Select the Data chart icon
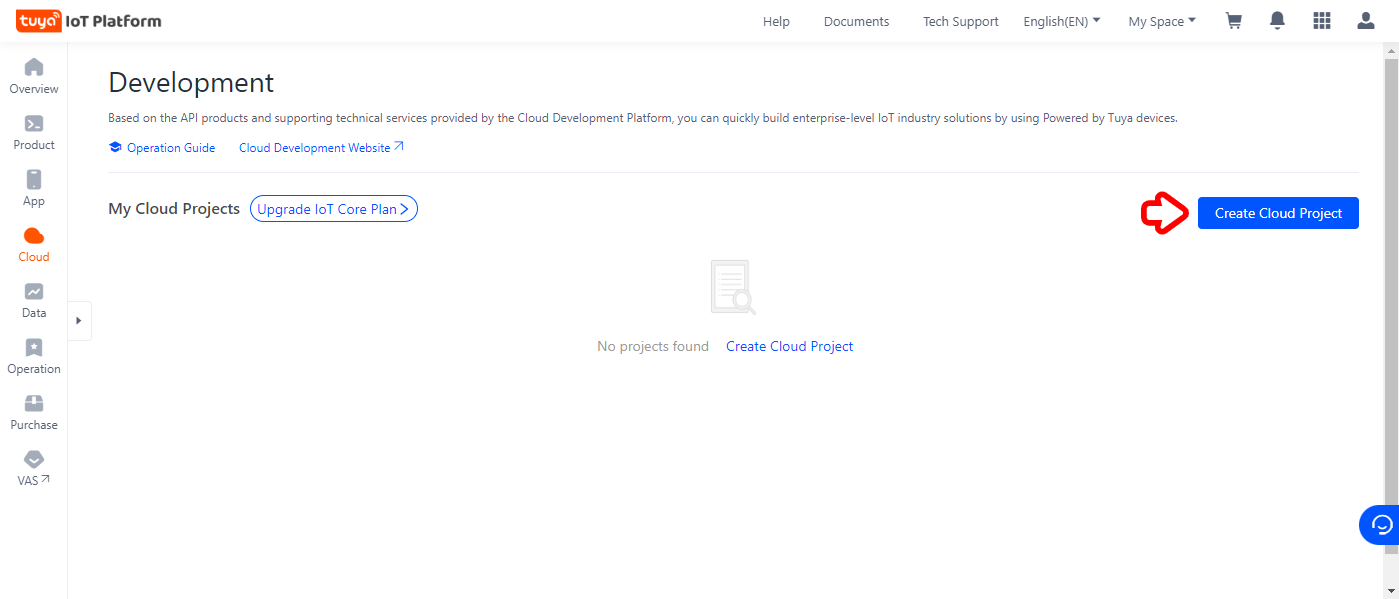 pyautogui.click(x=34, y=292)
